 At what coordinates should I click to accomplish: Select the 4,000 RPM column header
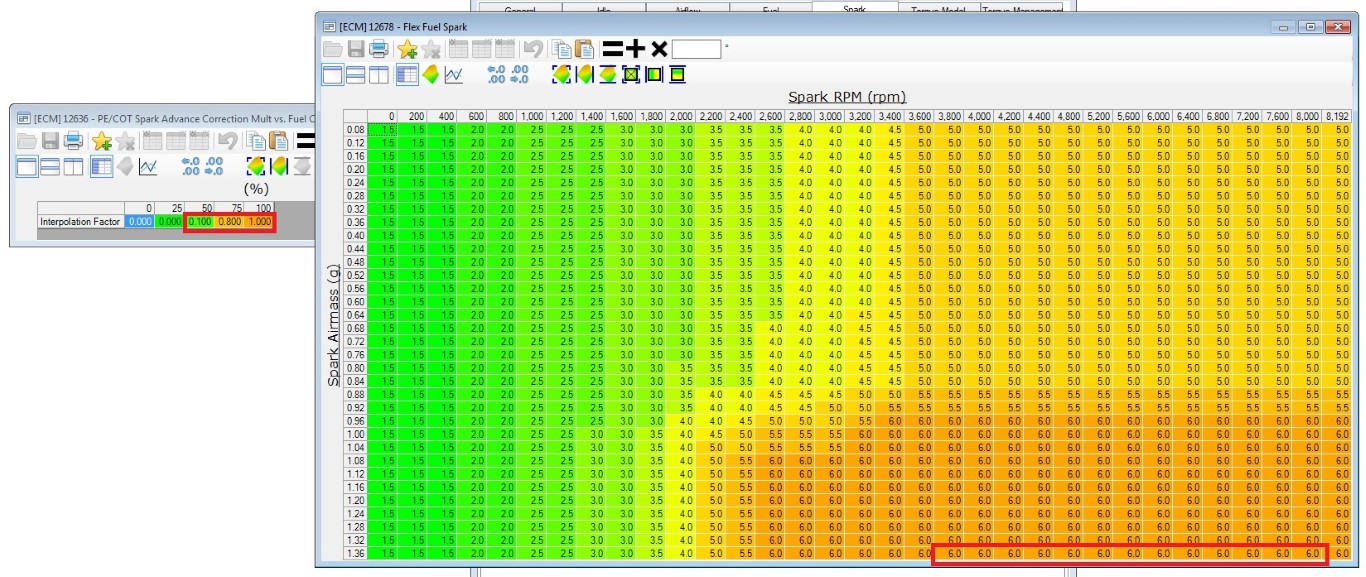coord(980,116)
